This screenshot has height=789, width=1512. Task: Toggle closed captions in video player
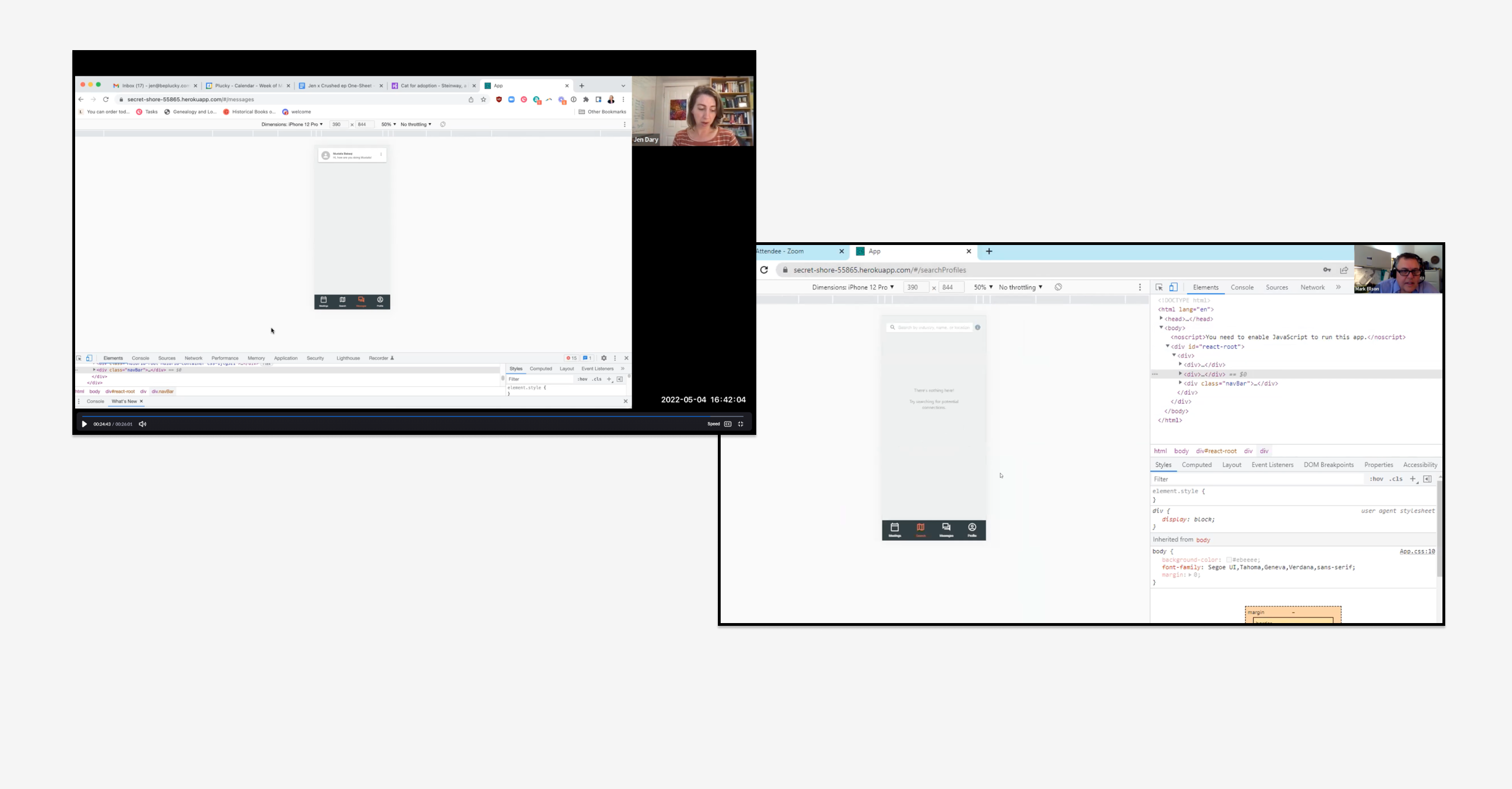click(728, 424)
